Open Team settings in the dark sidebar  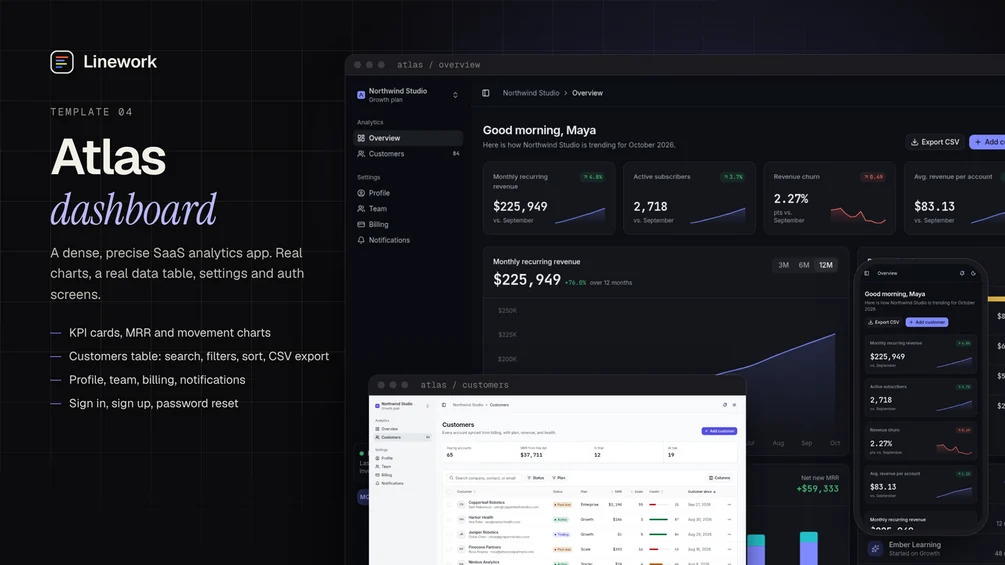pos(408,208)
